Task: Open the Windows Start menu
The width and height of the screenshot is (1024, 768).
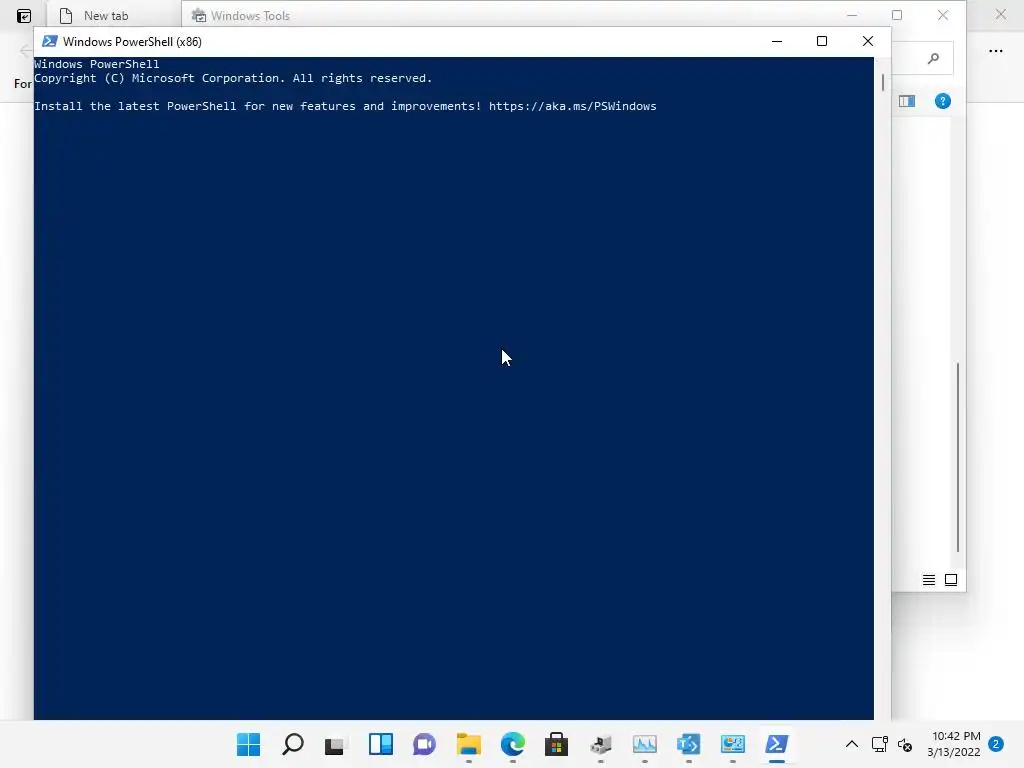Action: (248, 744)
